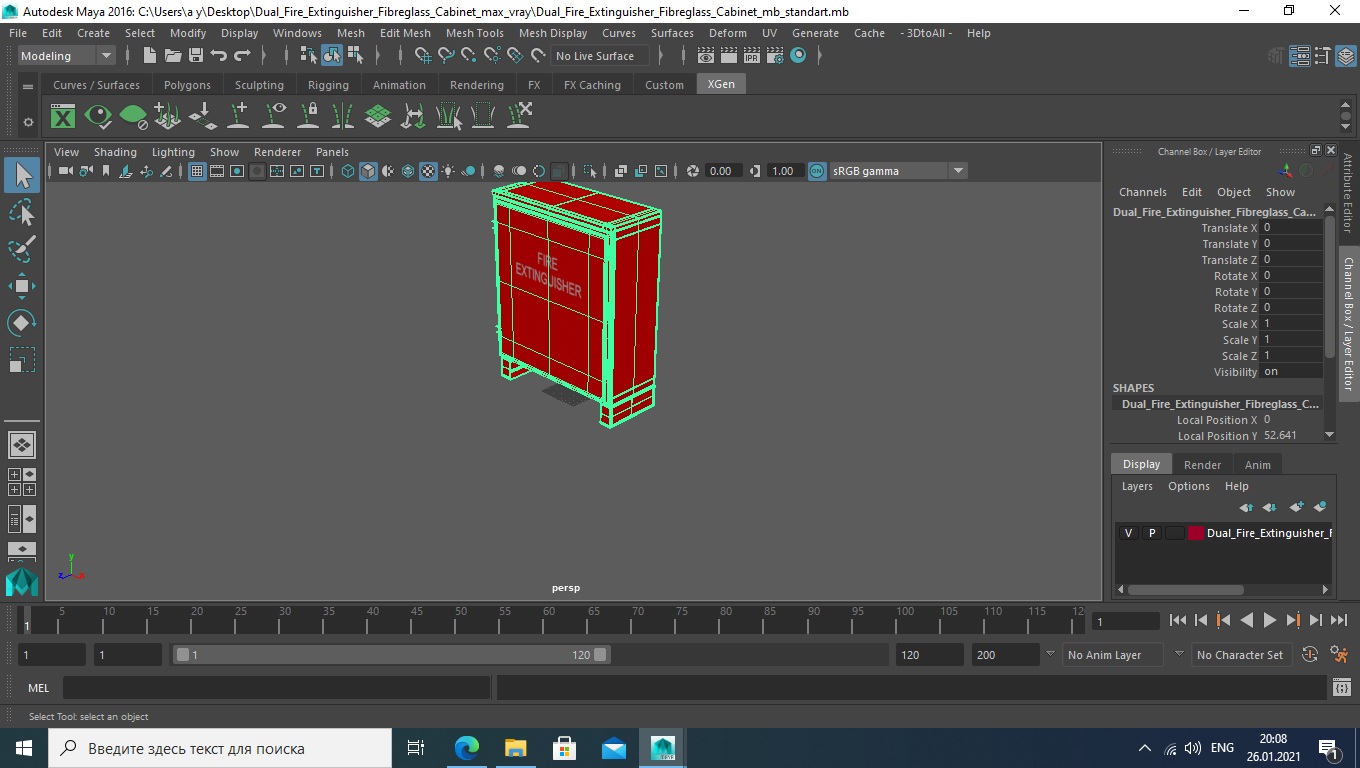Screen dimensions: 1360x768
Task: Select Dual_Fire_Extinguisher layer name
Action: [x=1268, y=533]
